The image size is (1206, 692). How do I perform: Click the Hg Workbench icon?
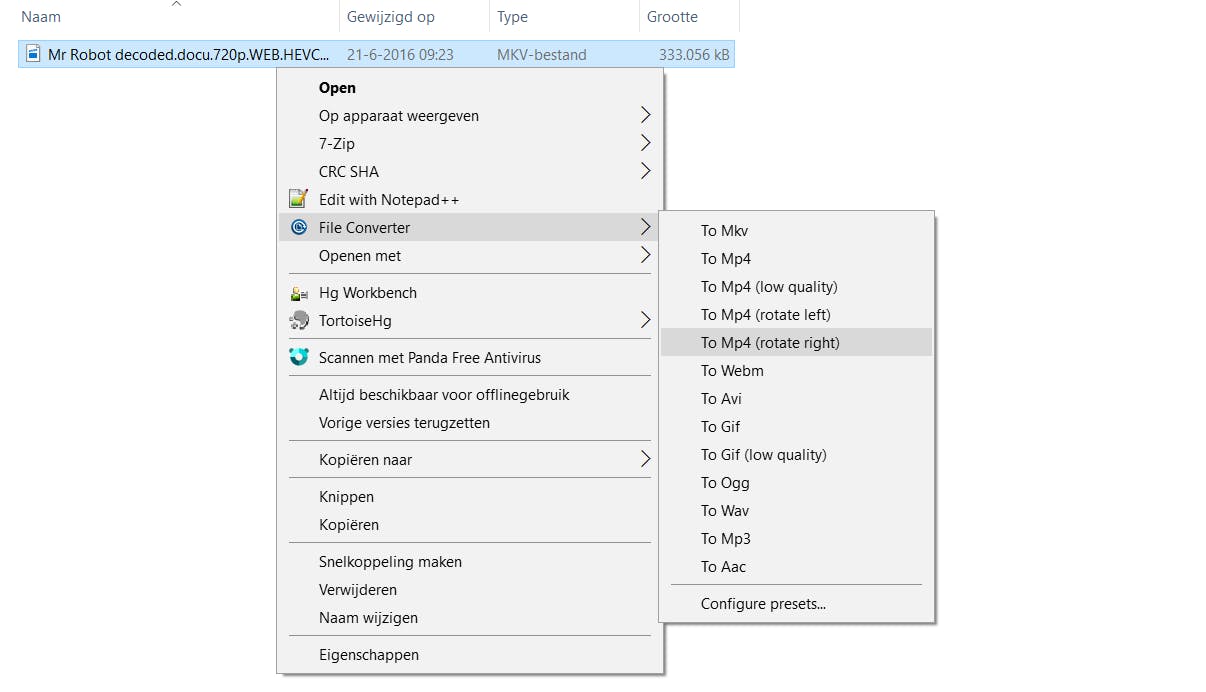point(298,293)
